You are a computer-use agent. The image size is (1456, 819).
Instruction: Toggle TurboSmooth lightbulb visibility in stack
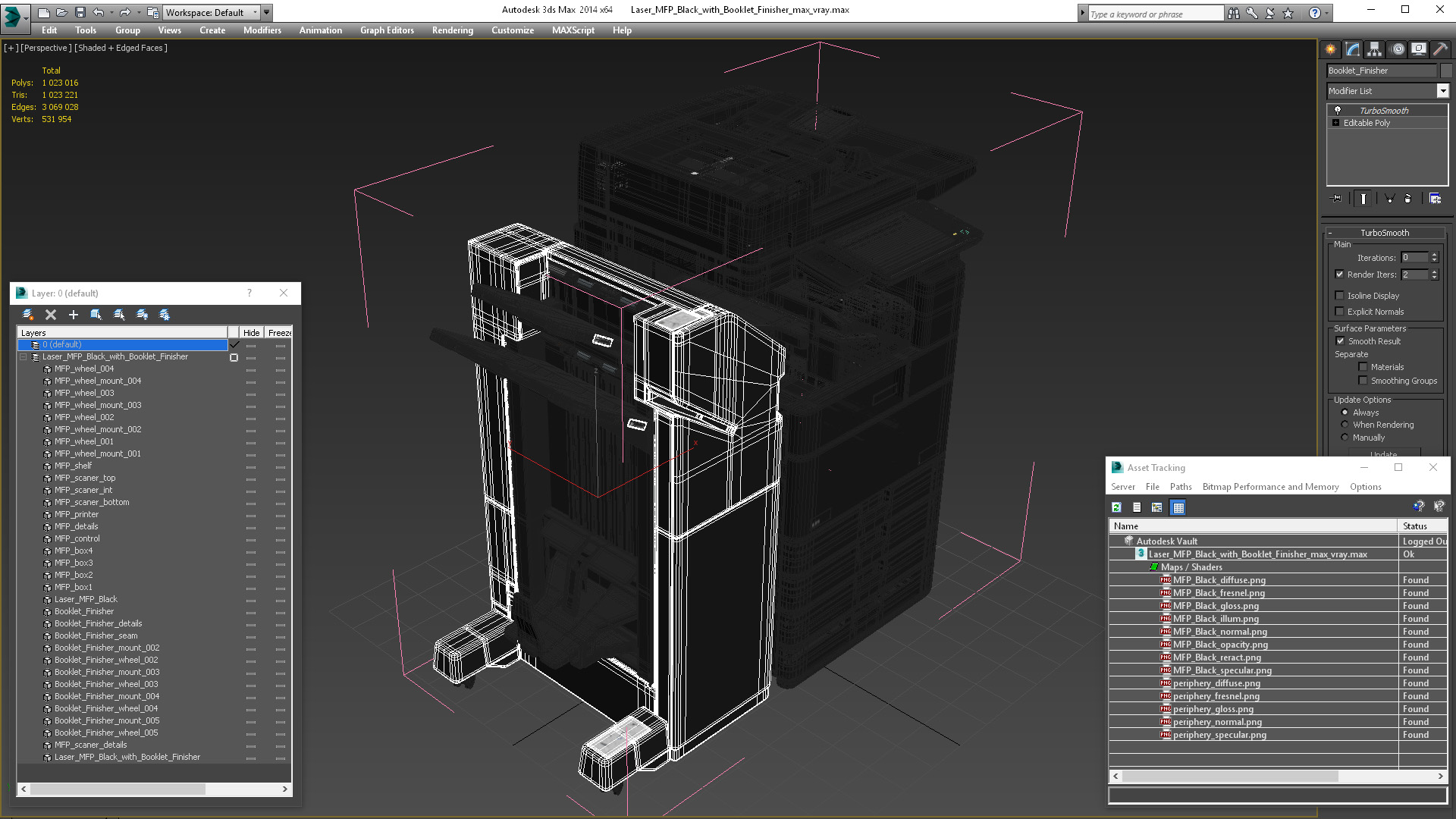point(1338,111)
